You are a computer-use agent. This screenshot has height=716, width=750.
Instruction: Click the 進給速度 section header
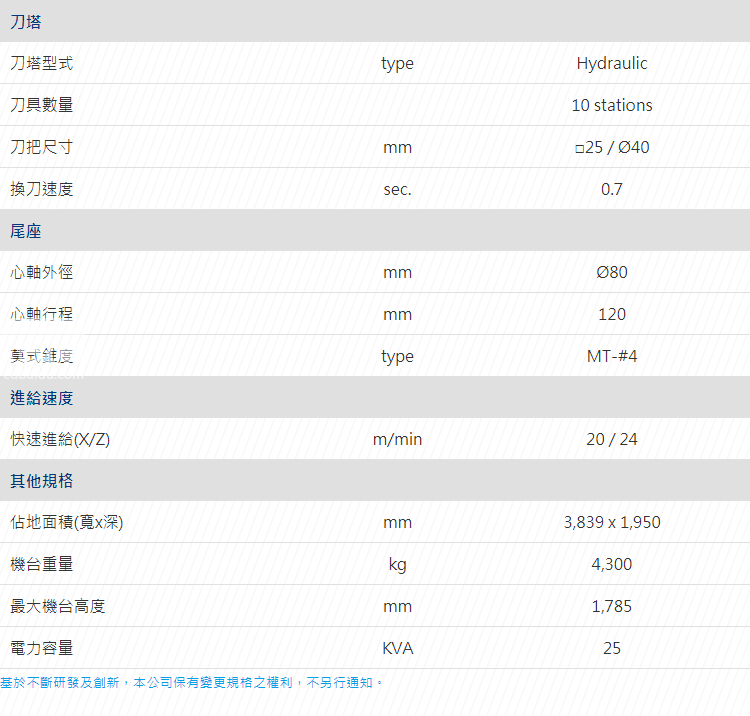click(x=41, y=398)
